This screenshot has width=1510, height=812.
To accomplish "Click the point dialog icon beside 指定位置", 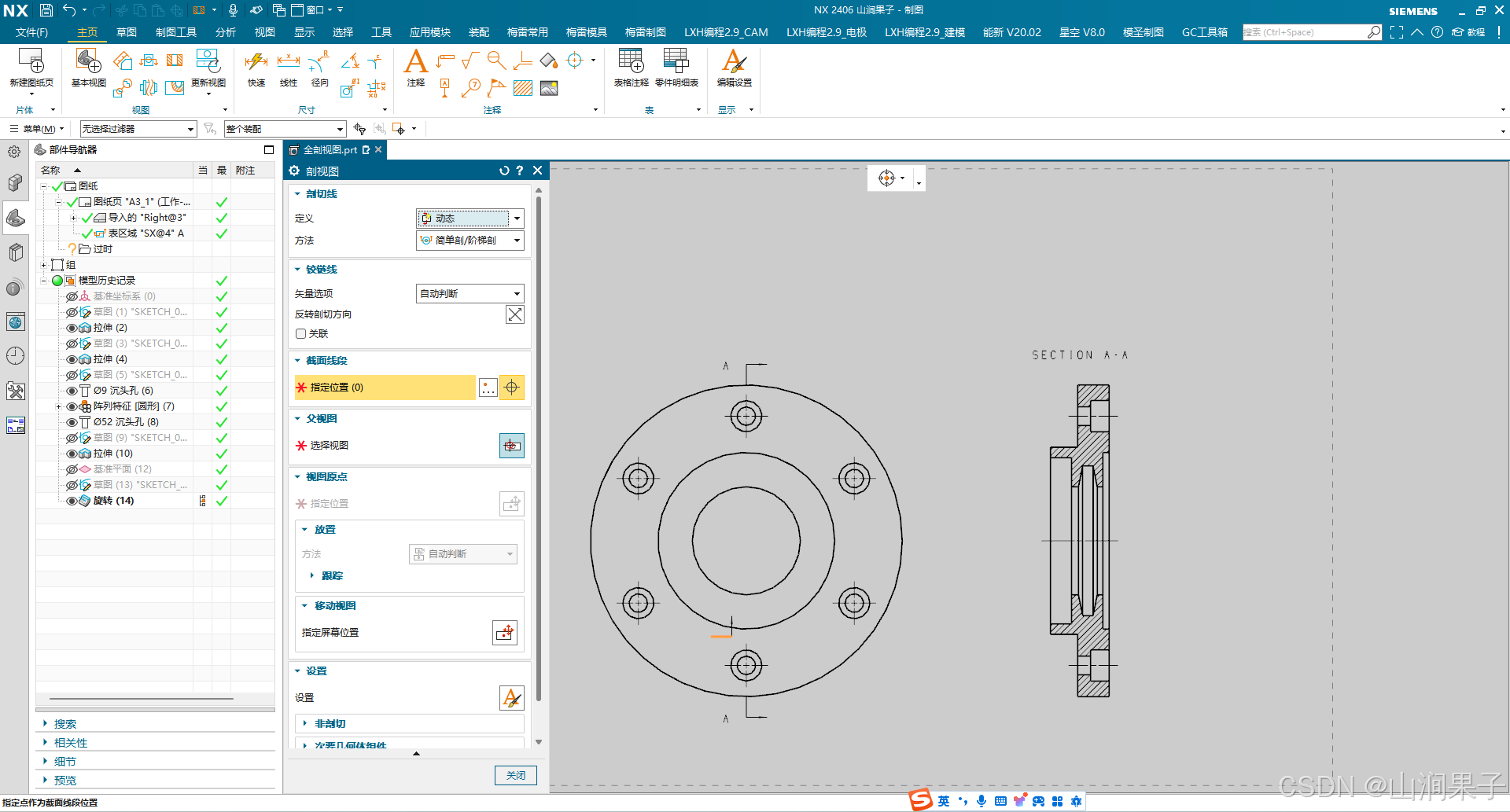I will tap(488, 388).
